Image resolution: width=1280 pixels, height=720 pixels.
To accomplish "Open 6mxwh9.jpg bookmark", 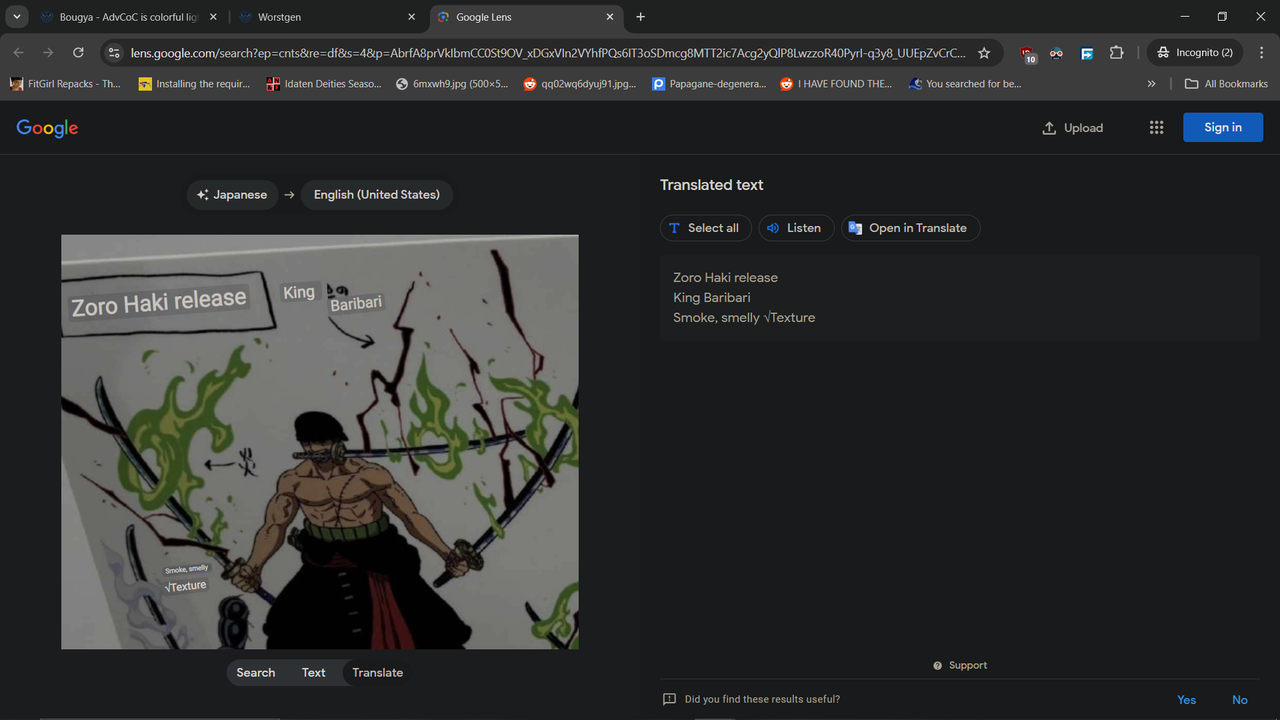I will click(453, 84).
